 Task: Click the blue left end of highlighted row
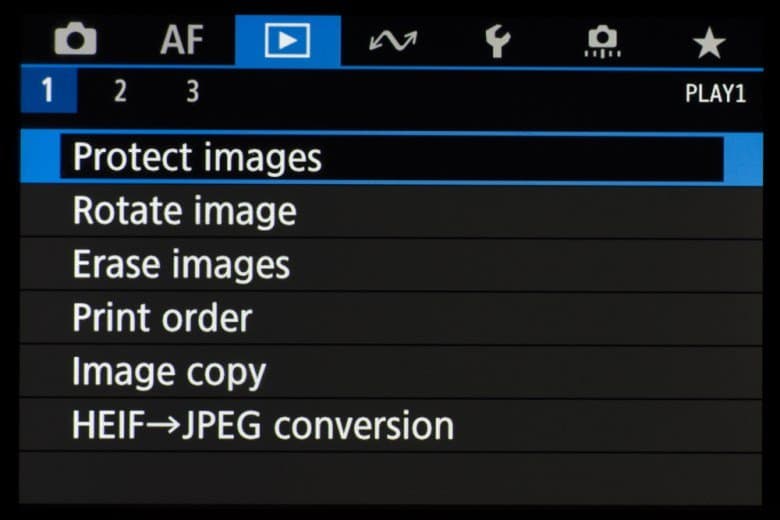click(x=39, y=158)
